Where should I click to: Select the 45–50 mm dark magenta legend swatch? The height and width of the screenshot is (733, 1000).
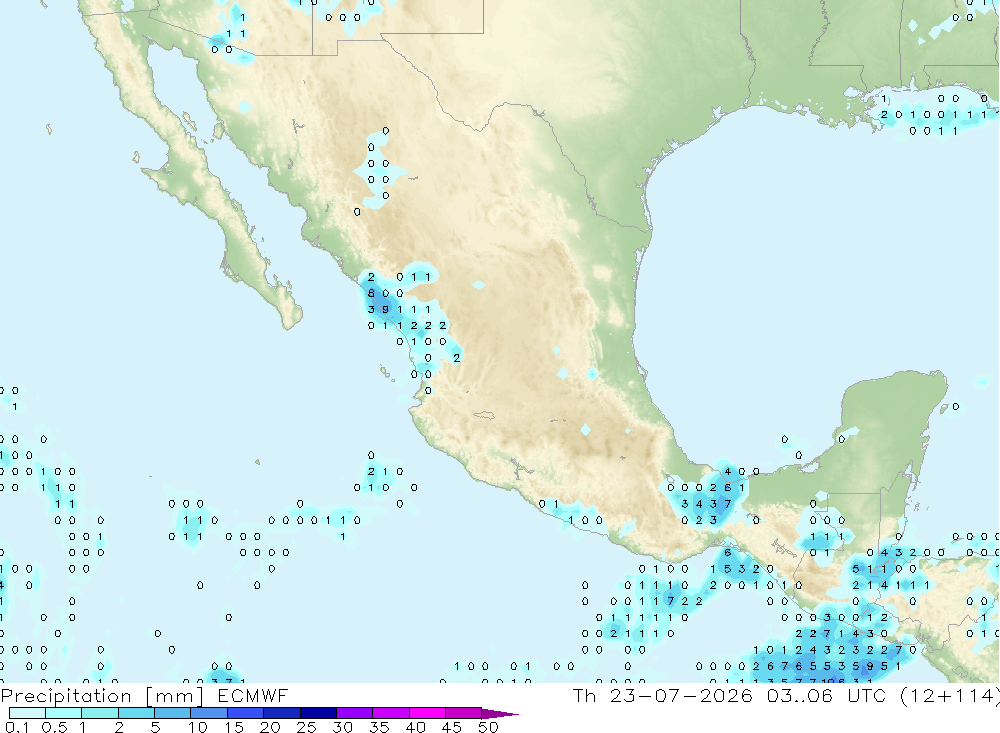(x=464, y=713)
